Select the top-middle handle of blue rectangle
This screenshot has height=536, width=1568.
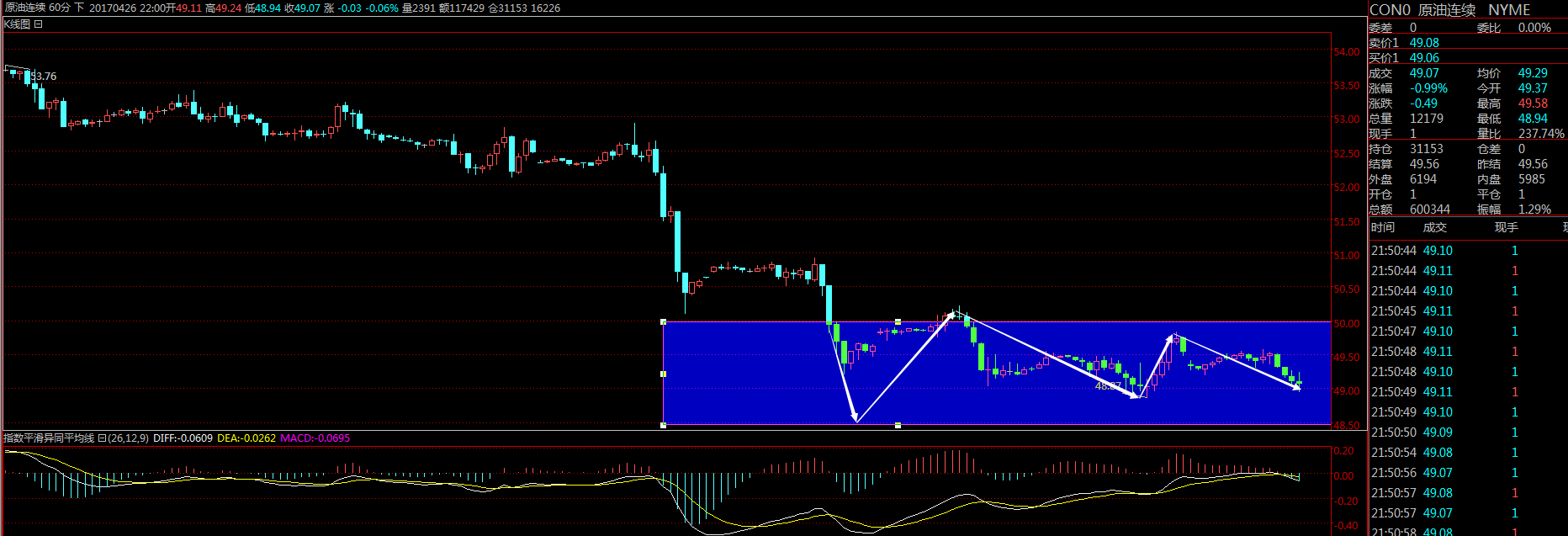tap(898, 322)
